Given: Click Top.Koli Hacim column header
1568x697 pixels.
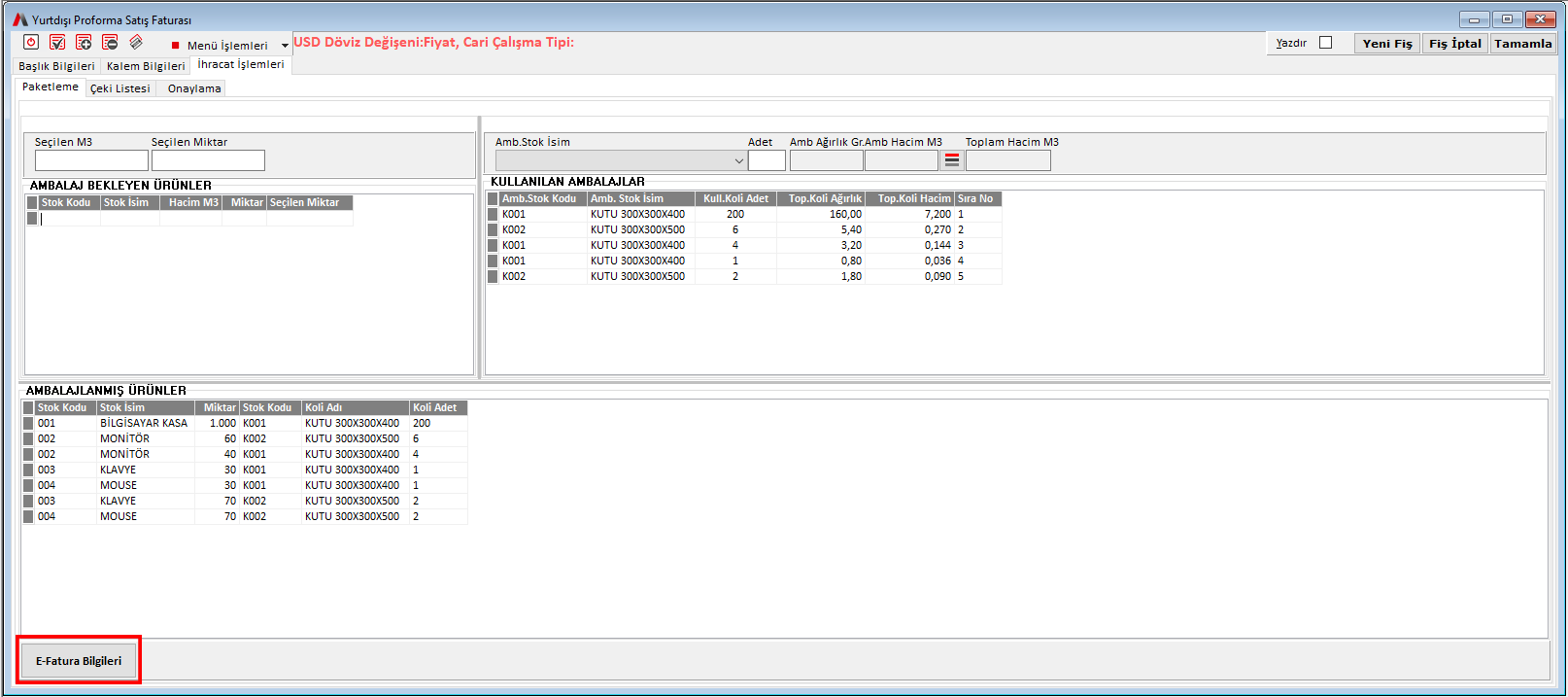Looking at the screenshot, I should (910, 199).
